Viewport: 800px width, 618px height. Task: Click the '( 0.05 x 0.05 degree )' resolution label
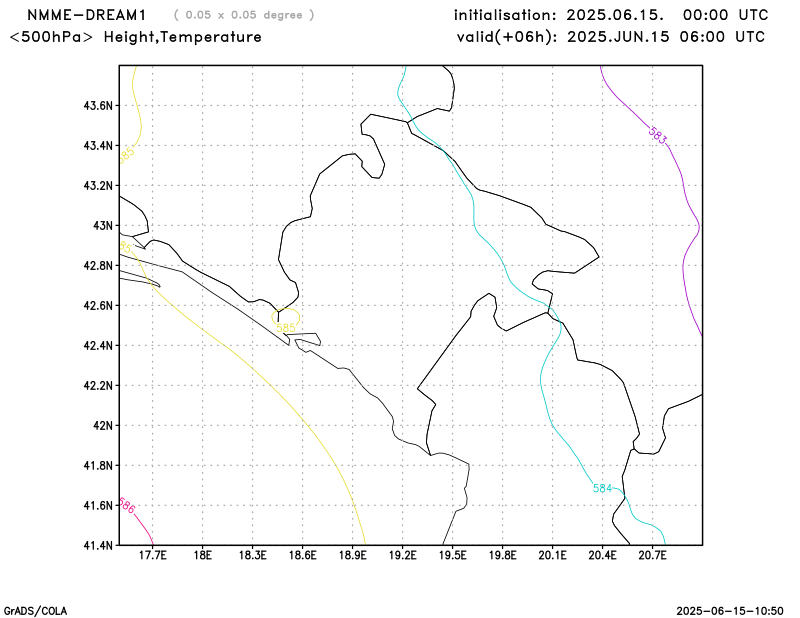point(244,15)
